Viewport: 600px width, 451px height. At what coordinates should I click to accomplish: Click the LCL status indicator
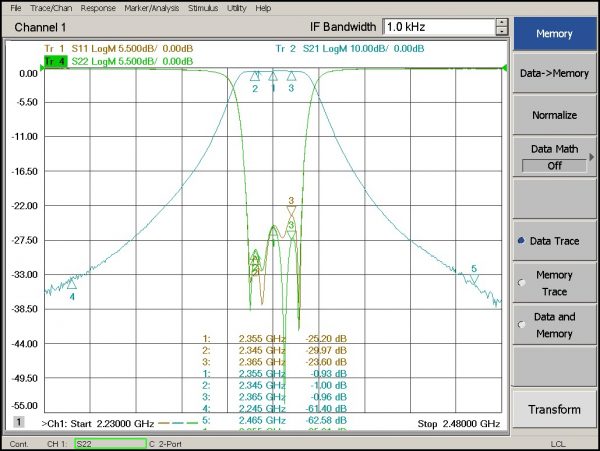pos(558,444)
